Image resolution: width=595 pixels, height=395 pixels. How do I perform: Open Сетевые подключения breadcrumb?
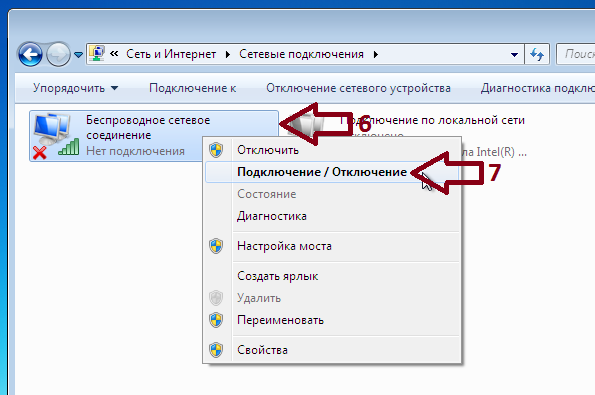(x=301, y=54)
